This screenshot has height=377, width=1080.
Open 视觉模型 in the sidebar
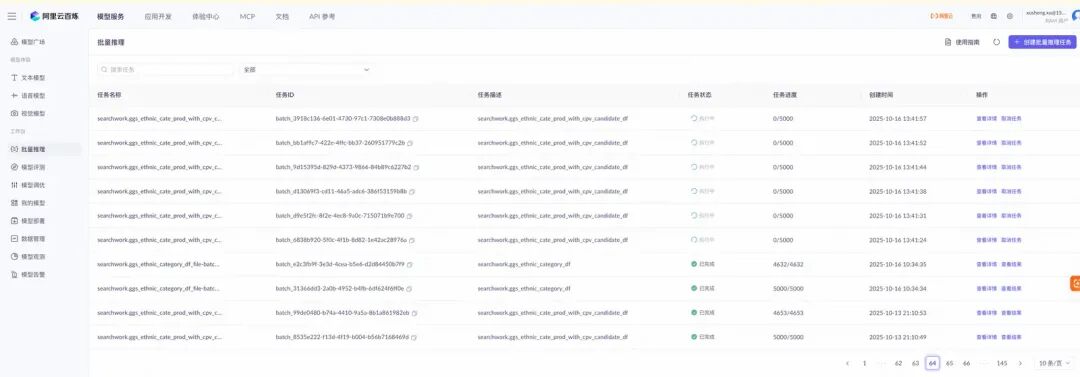tap(28, 113)
